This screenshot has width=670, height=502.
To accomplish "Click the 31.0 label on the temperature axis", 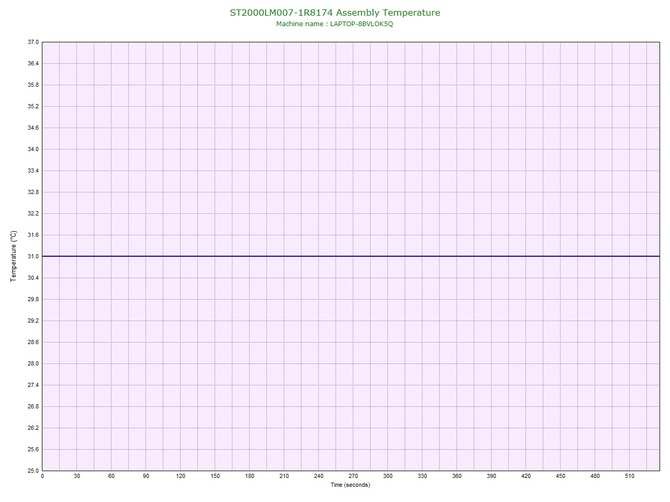I will (x=32, y=257).
